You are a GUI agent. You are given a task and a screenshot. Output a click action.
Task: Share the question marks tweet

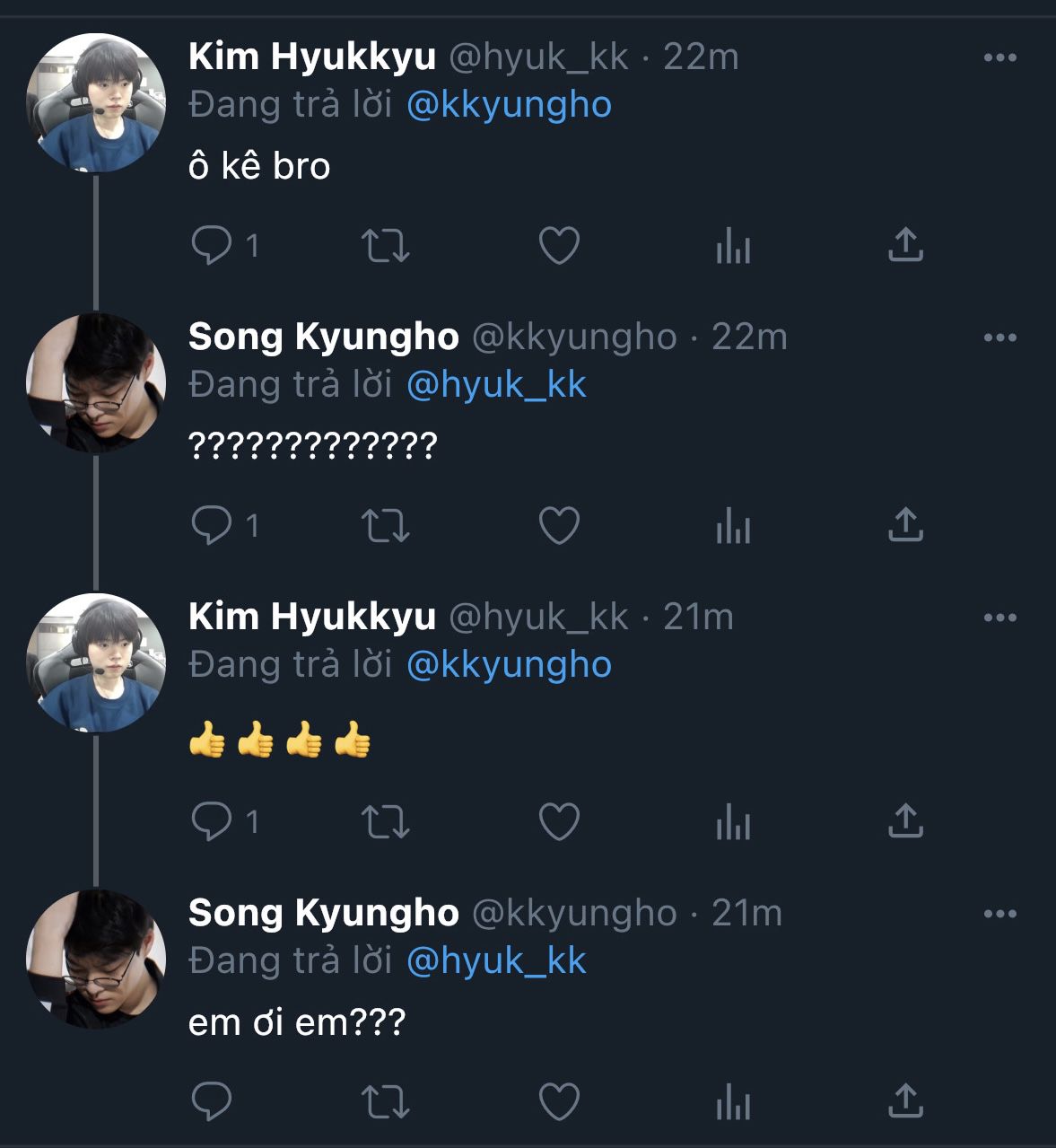pos(905,524)
